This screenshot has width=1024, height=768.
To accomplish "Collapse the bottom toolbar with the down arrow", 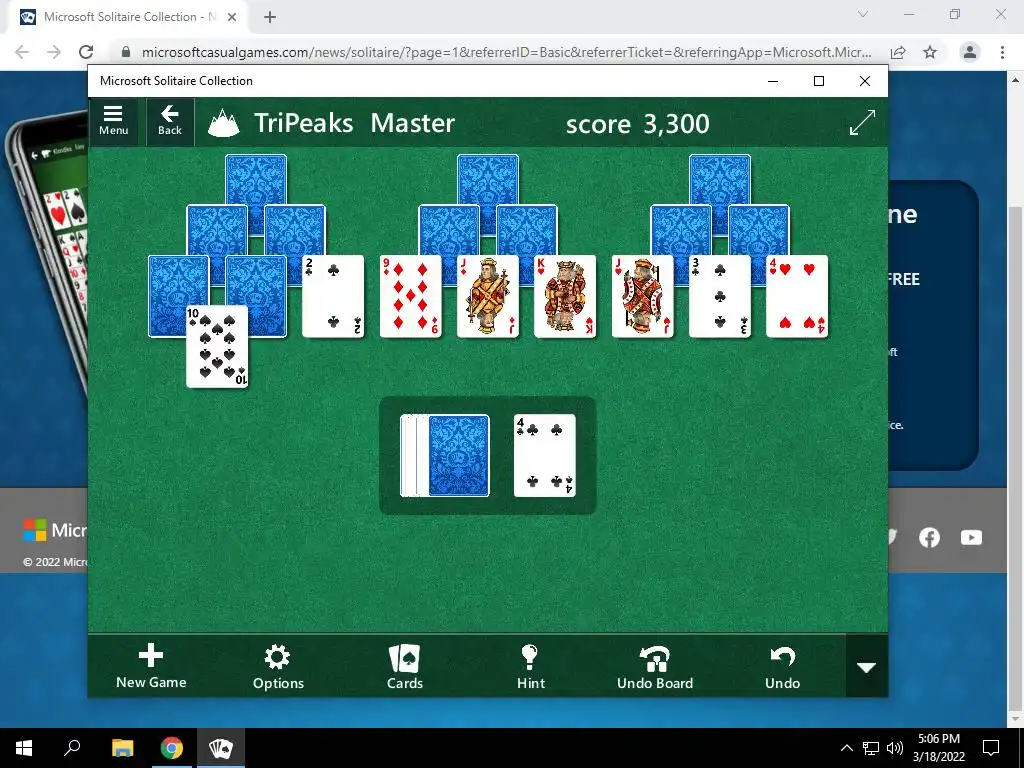I will [x=867, y=667].
